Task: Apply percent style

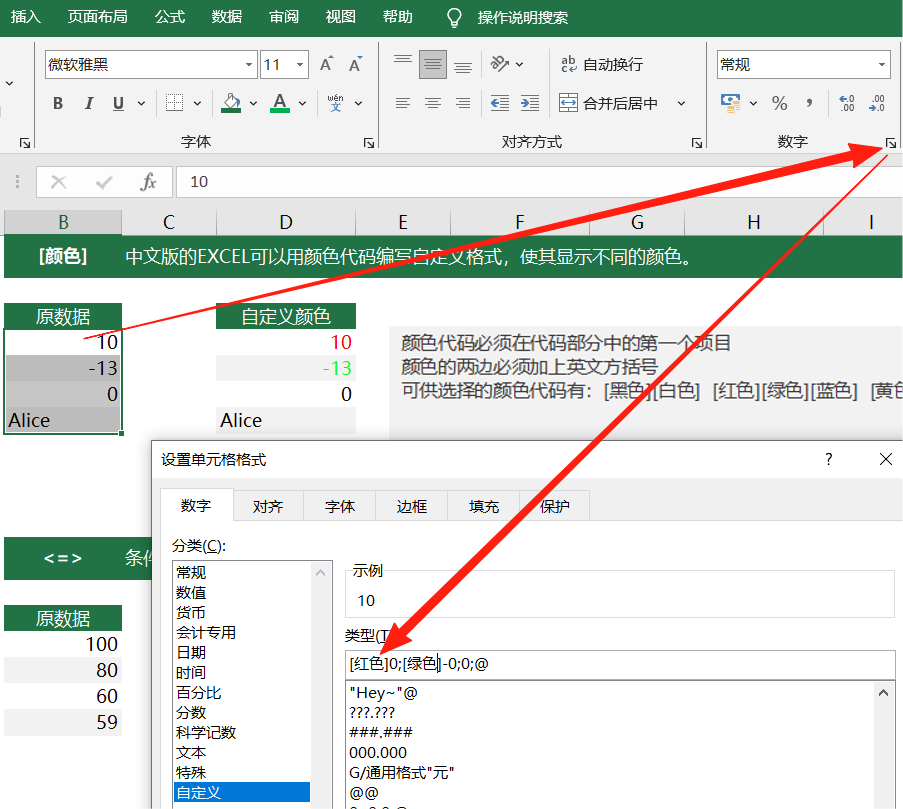Action: point(780,104)
